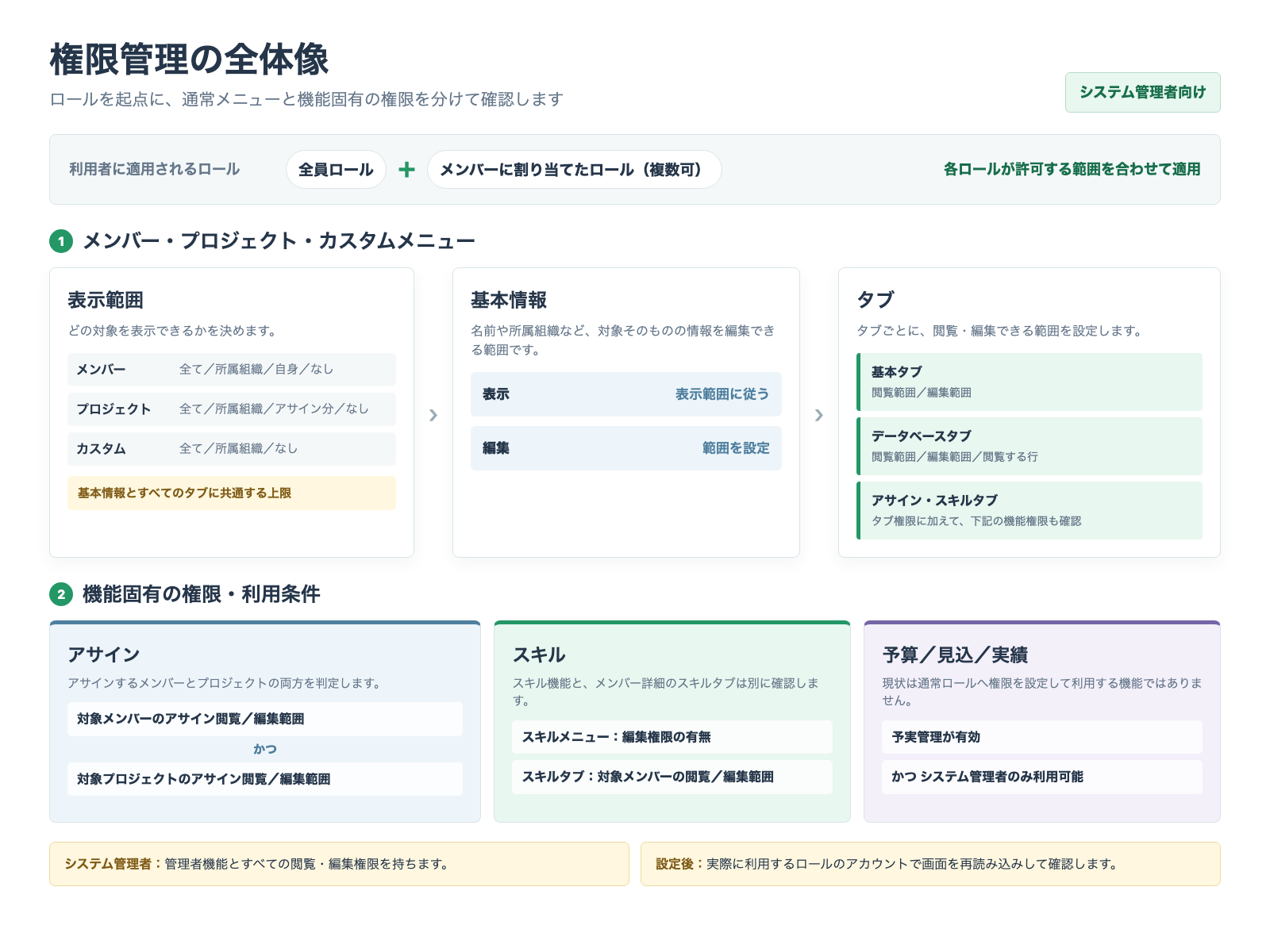
Task: Click the スキル card heading
Action: pos(539,654)
